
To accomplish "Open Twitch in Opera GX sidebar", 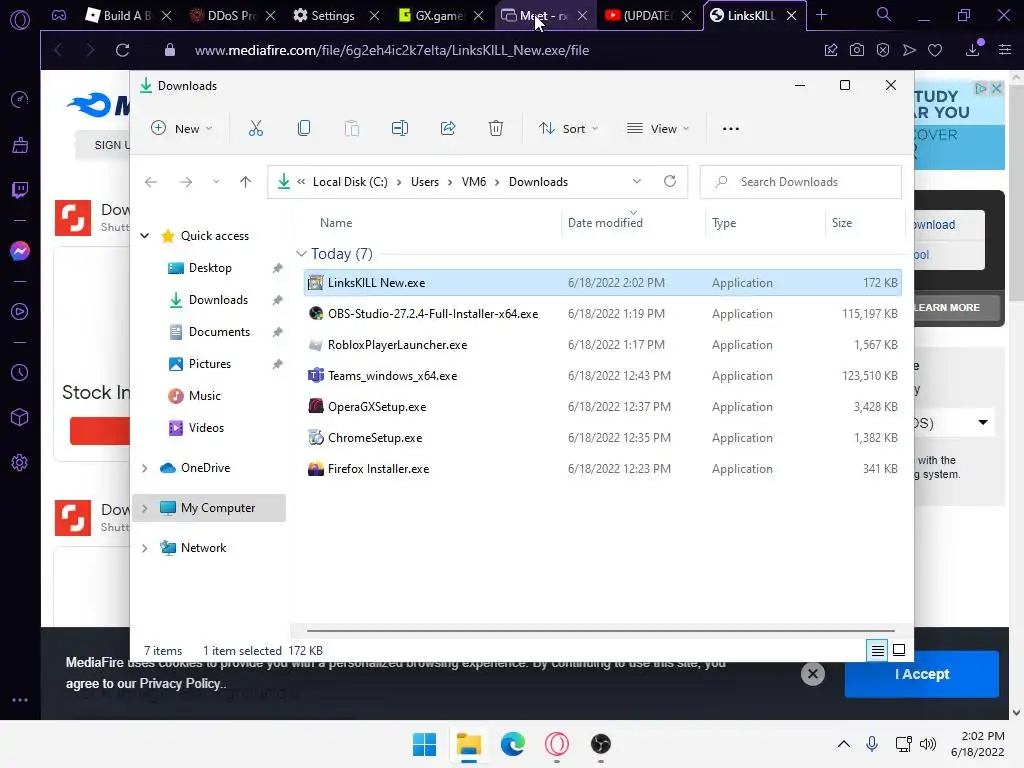I will 20,190.
